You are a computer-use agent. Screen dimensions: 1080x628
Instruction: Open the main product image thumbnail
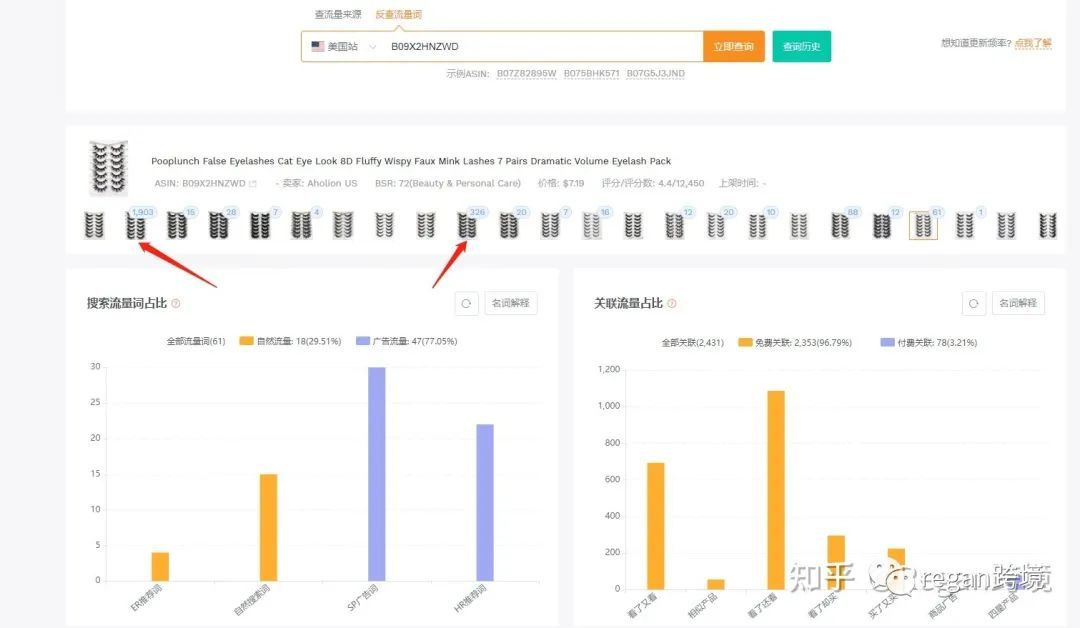(109, 168)
